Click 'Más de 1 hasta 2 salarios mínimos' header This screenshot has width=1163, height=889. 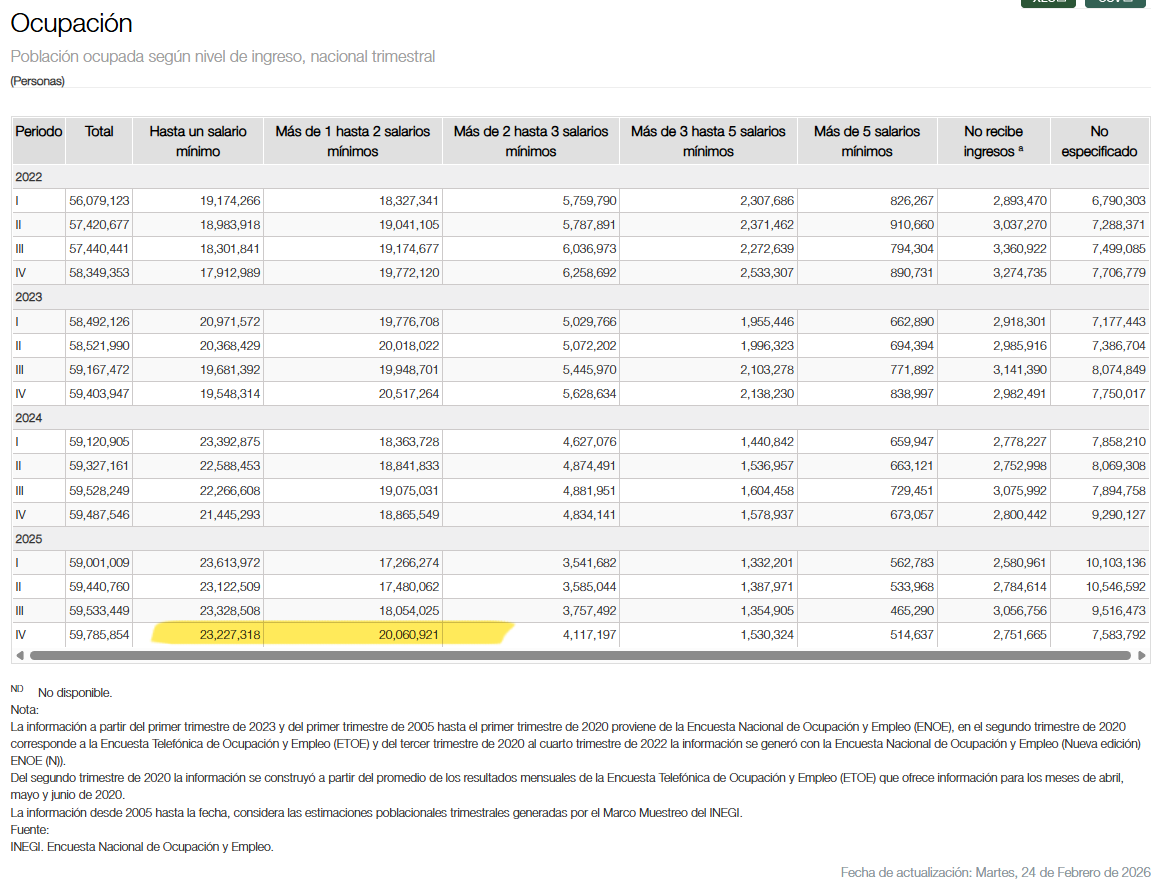(x=353, y=141)
